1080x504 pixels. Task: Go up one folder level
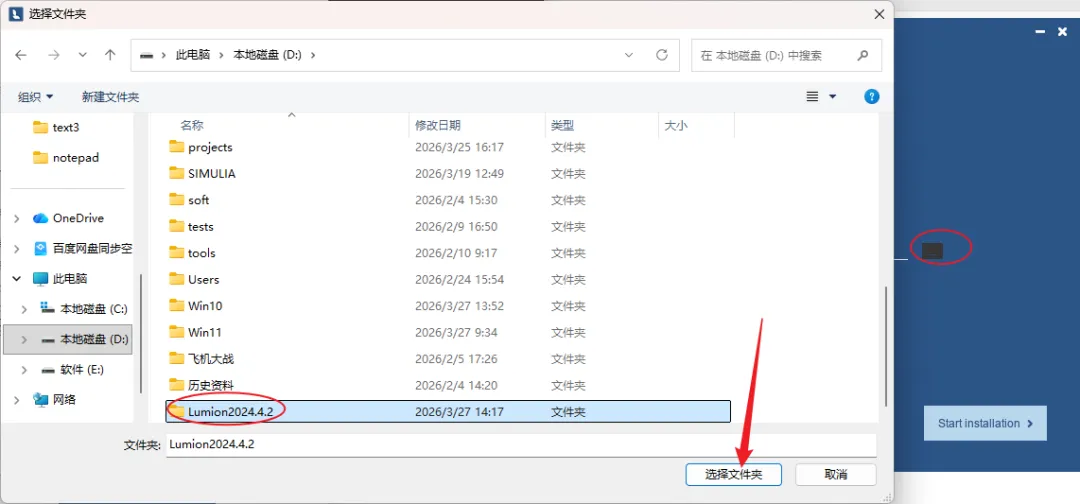tap(110, 55)
